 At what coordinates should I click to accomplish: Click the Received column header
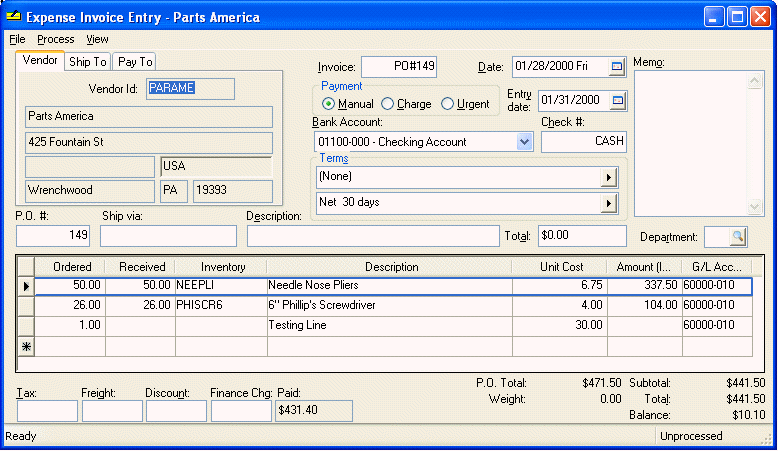140,267
